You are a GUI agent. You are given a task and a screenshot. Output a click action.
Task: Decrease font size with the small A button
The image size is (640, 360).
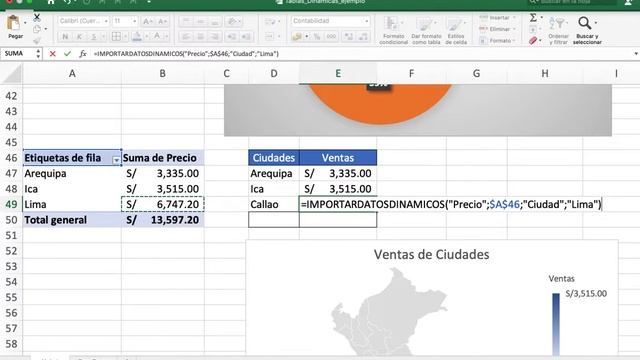[x=162, y=21]
